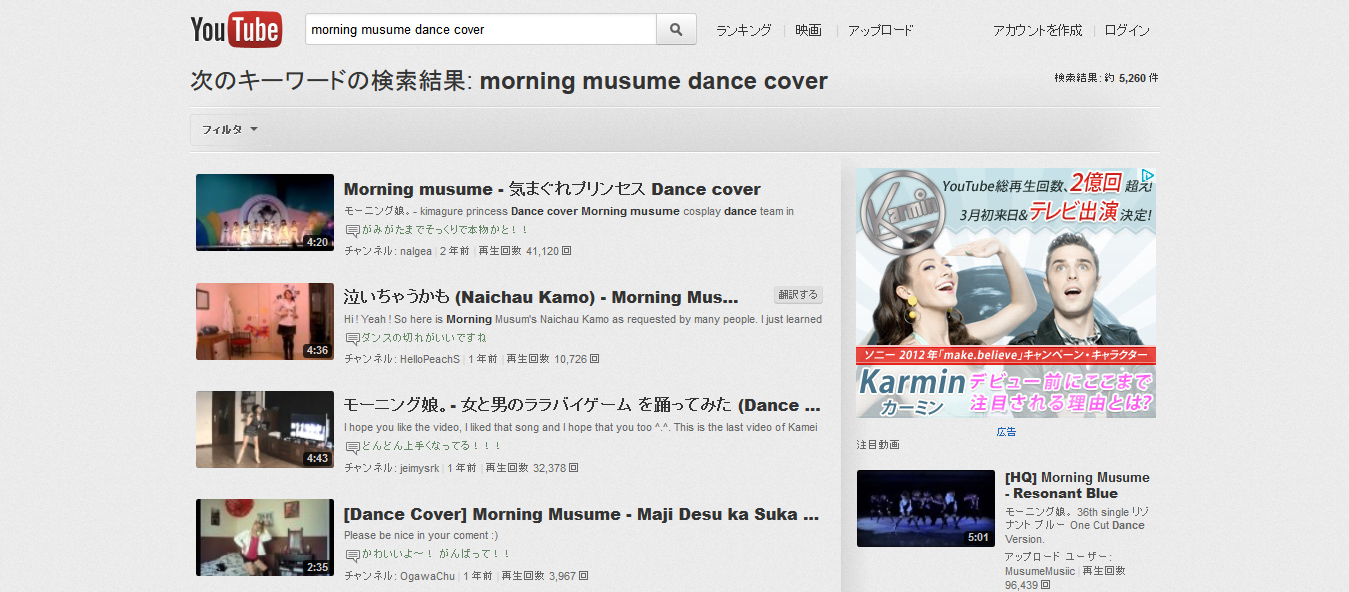1349x592 pixels.
Task: Click アカウントを作成 link
Action: click(1037, 30)
